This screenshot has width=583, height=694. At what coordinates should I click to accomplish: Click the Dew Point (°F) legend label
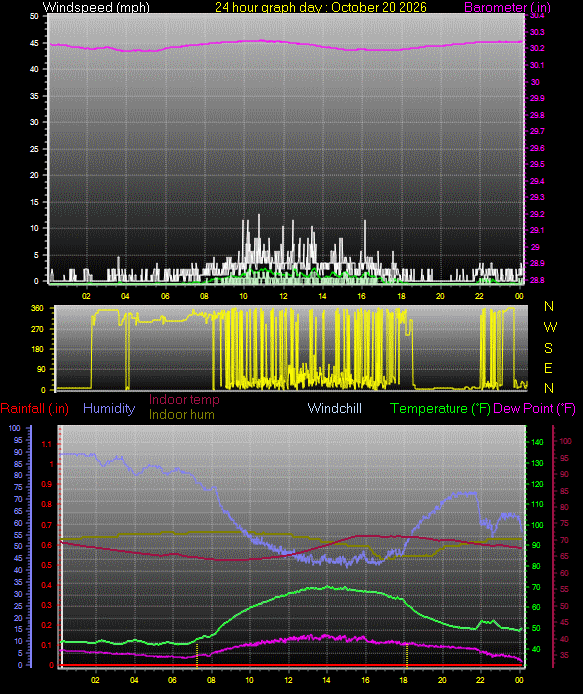(x=534, y=408)
